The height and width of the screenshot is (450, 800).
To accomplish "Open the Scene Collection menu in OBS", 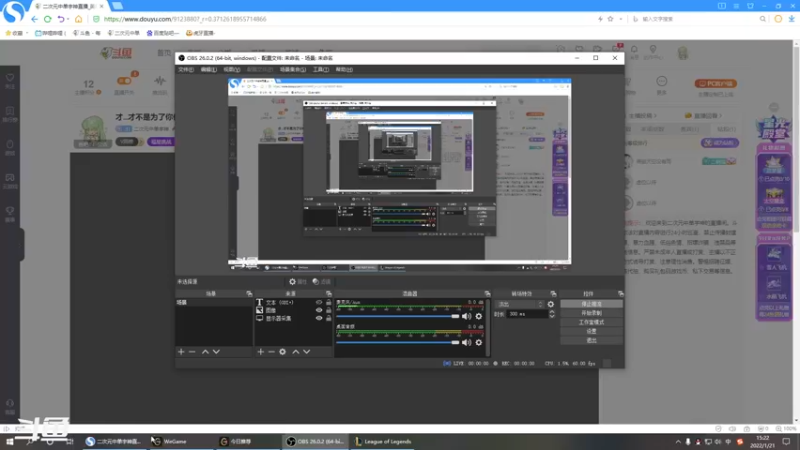I will point(293,69).
